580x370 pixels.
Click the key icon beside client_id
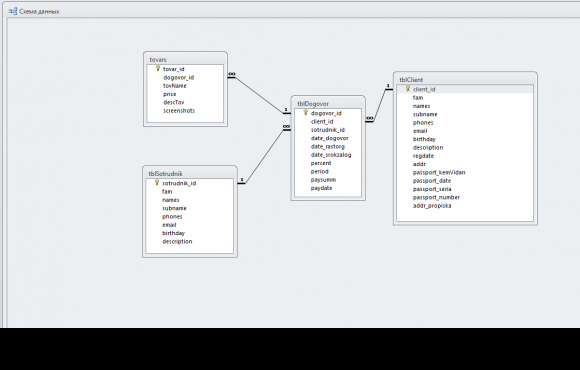point(408,89)
